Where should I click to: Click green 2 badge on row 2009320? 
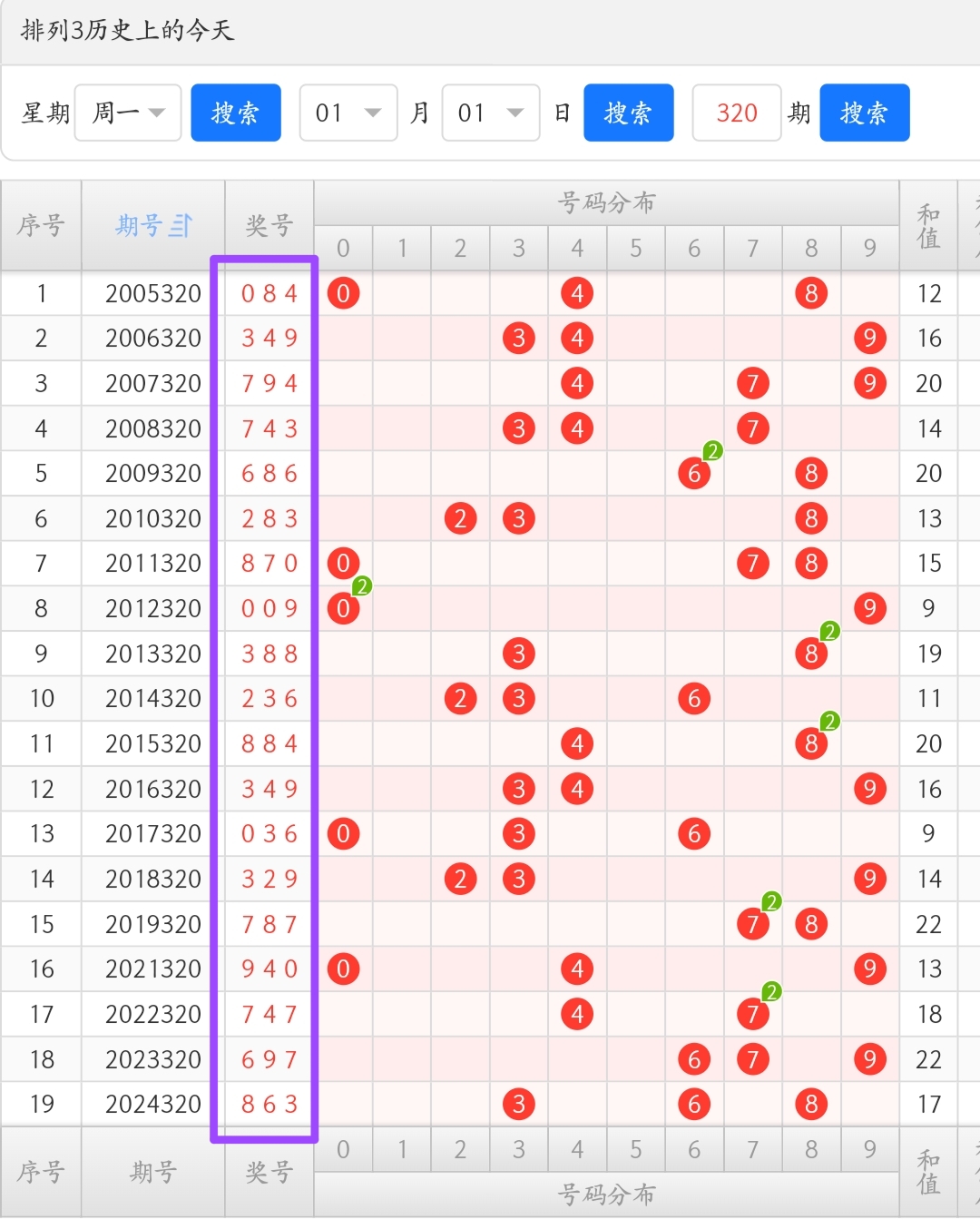[713, 451]
